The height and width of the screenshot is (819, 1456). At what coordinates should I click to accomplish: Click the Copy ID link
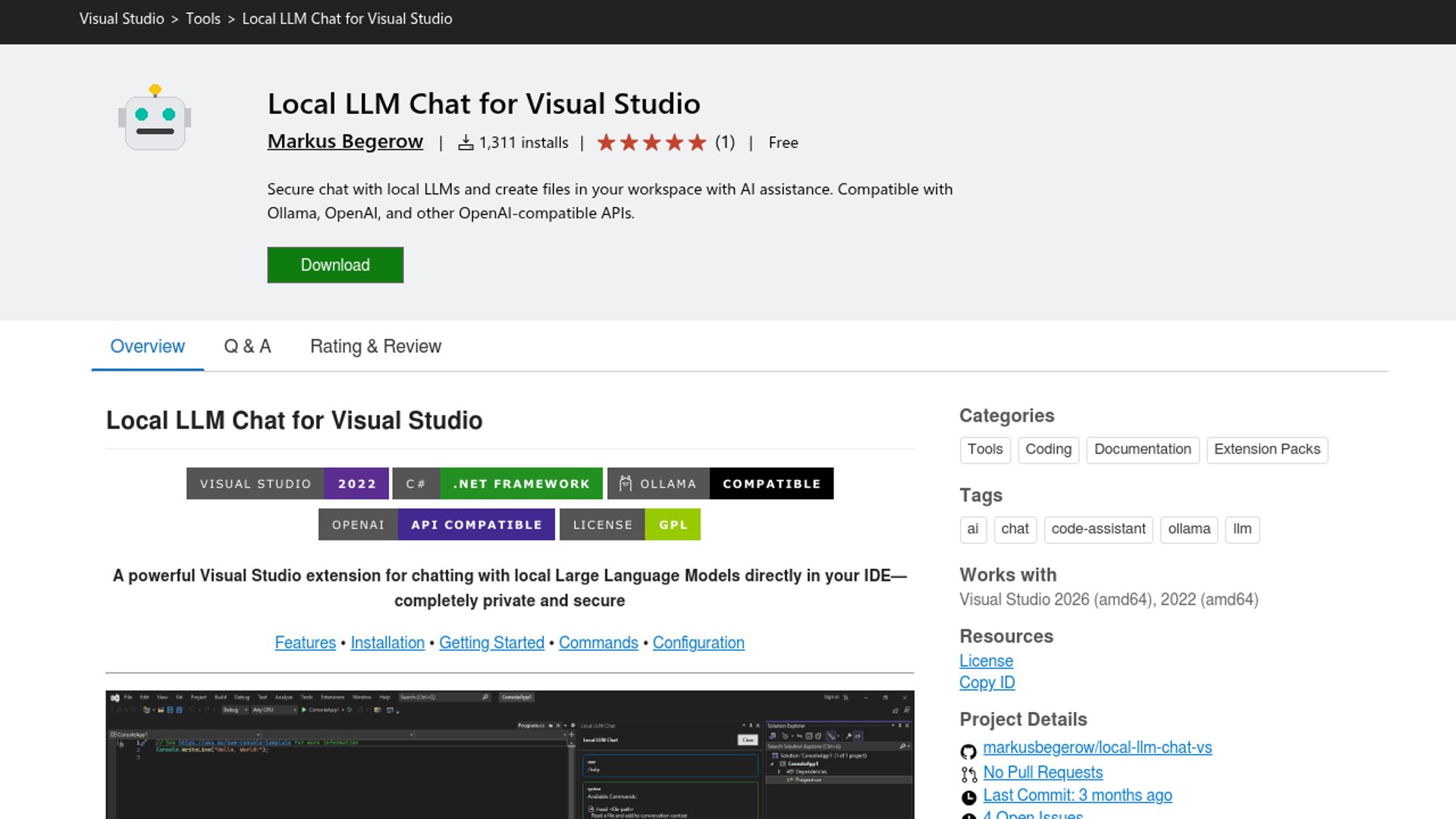[x=987, y=682]
